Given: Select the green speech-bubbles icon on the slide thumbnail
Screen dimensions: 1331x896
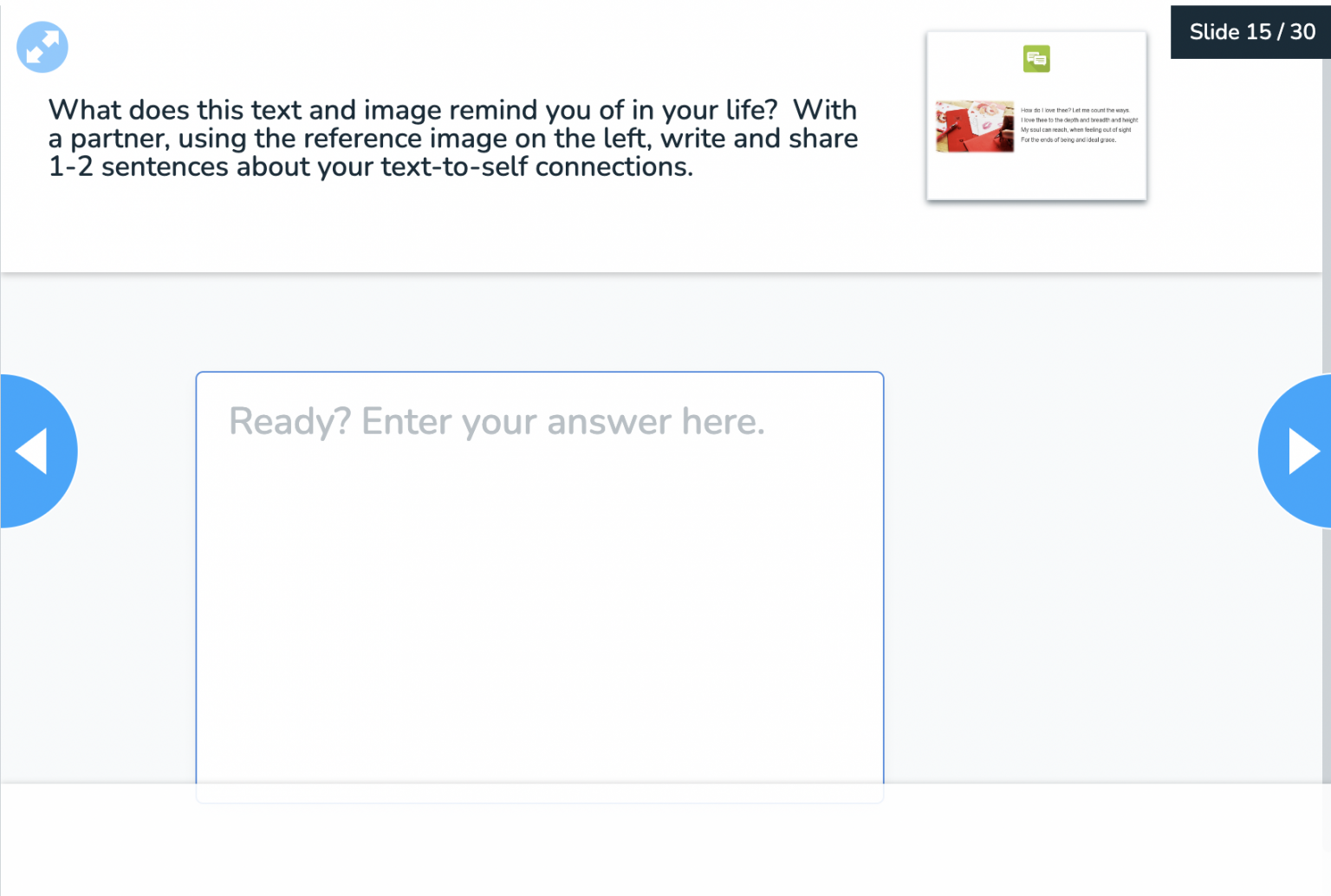Looking at the screenshot, I should coord(1036,59).
